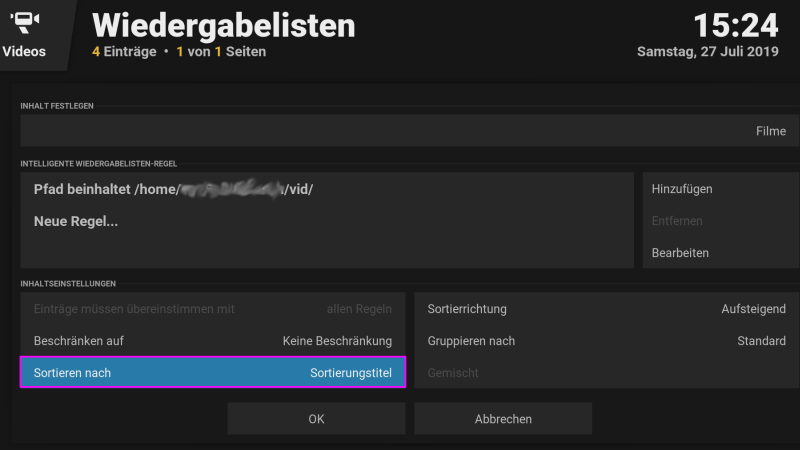Open the Filme content type selector
800x450 pixels.
410,131
